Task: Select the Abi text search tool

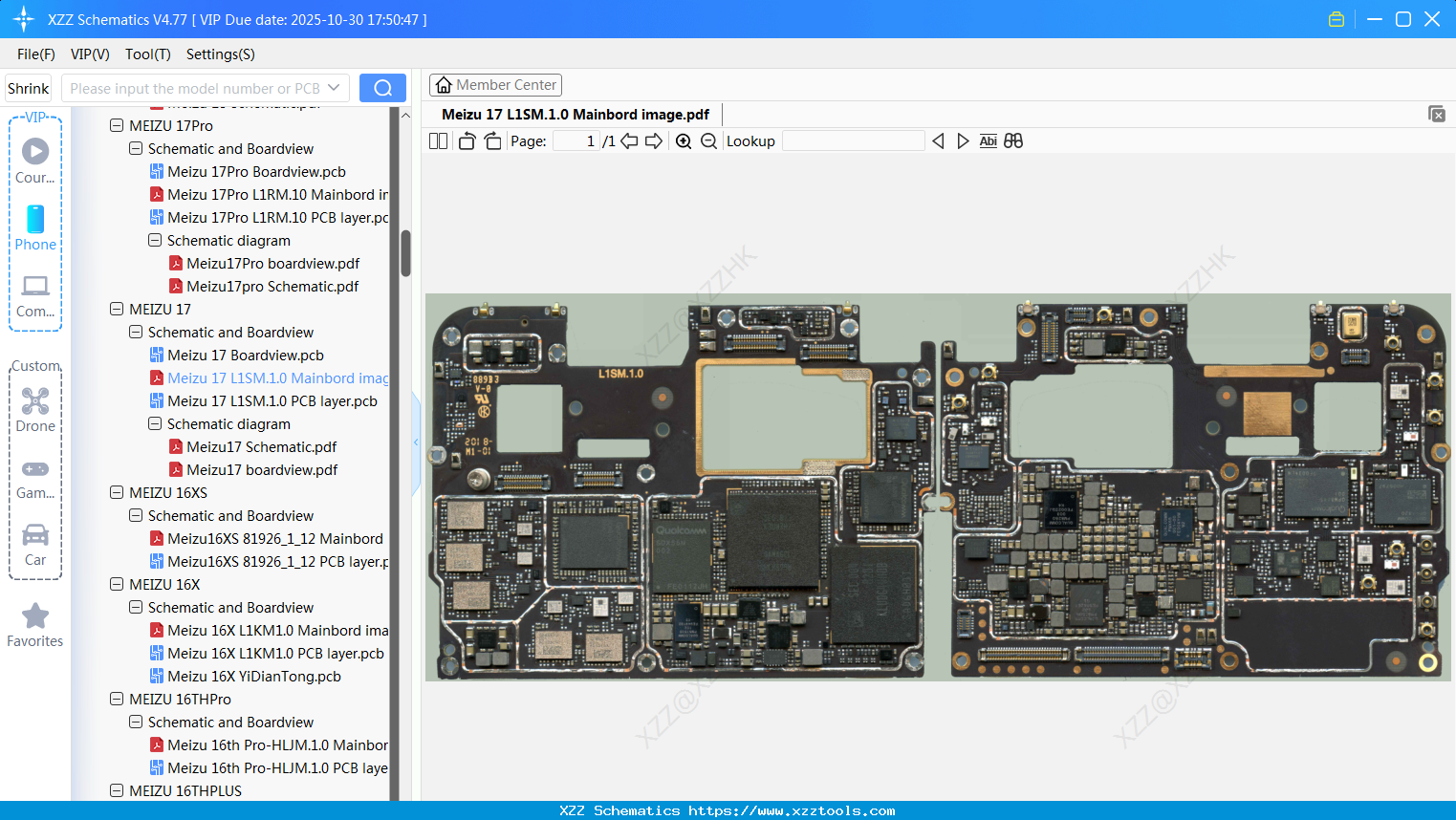Action: (x=988, y=140)
